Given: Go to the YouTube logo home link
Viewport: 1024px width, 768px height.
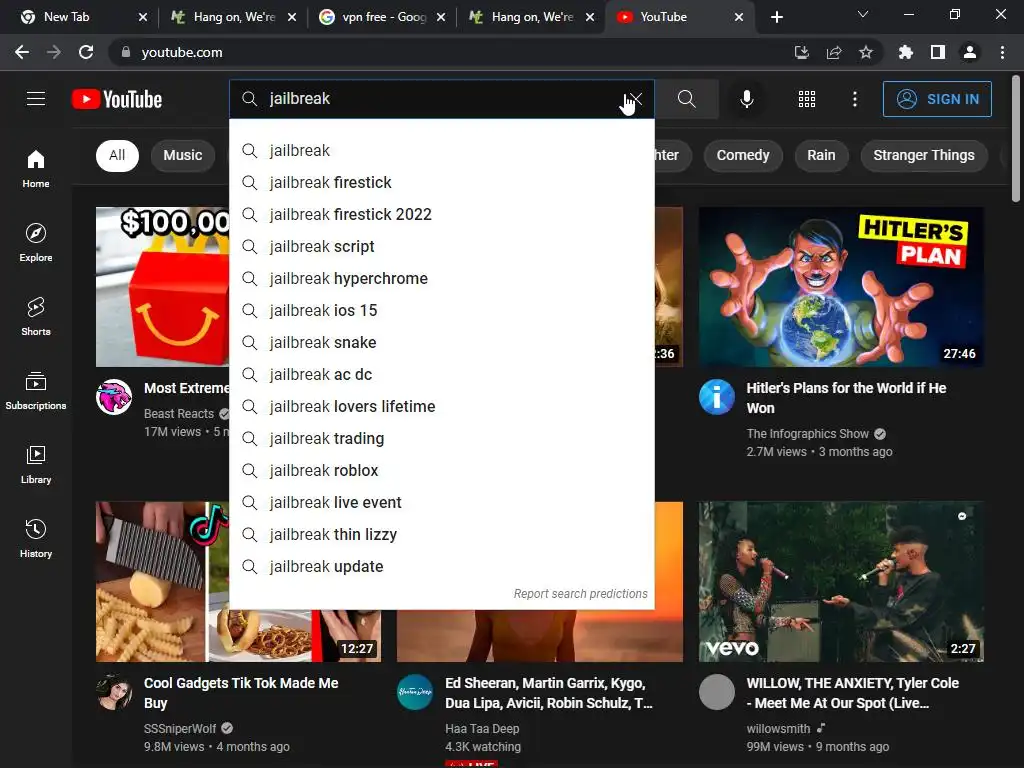Looking at the screenshot, I should 117,99.
